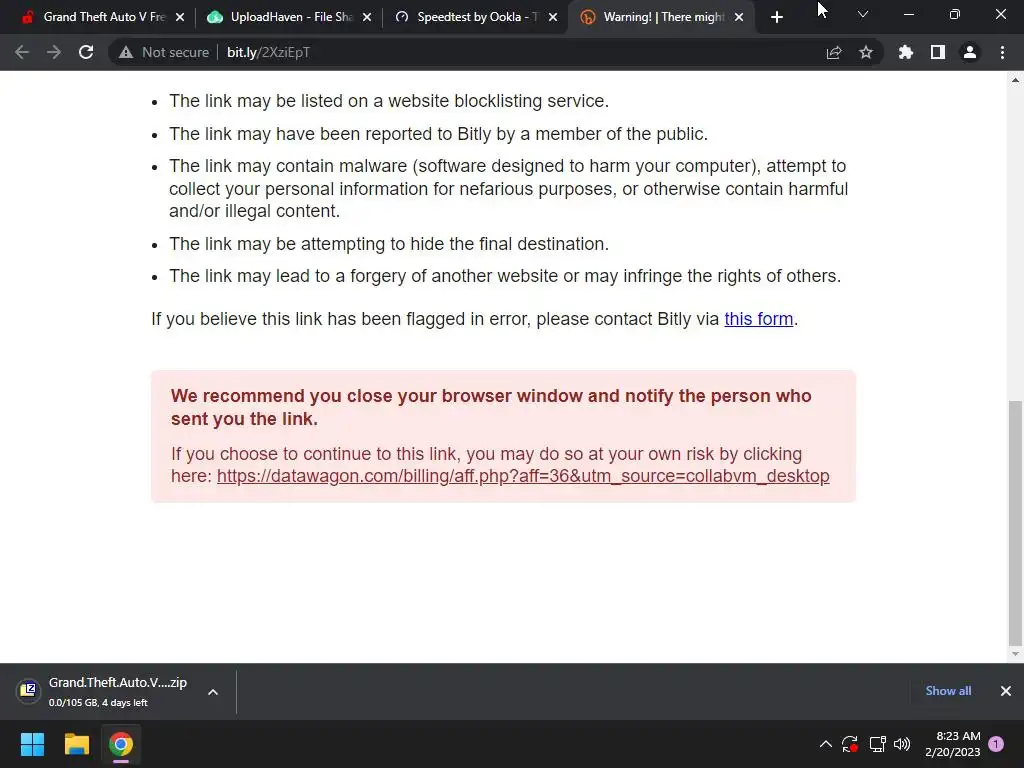Screen dimensions: 1024x768
Task: Click the 7-Zip file icon in downloads bar
Action: click(28, 690)
